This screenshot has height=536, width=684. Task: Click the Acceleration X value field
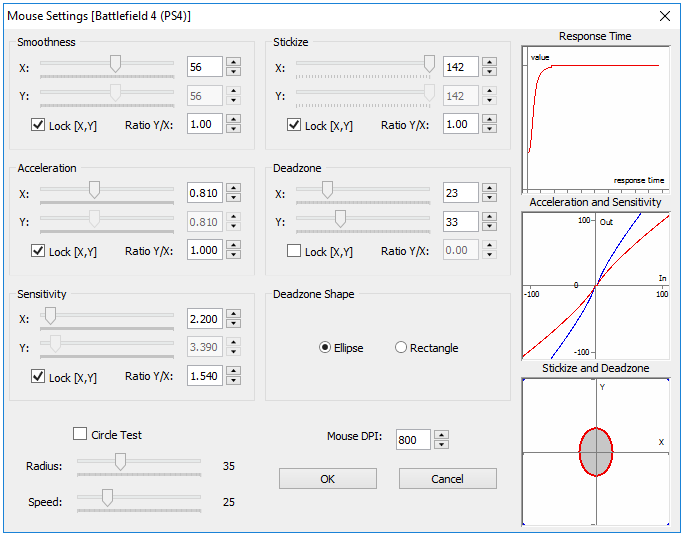tap(205, 193)
